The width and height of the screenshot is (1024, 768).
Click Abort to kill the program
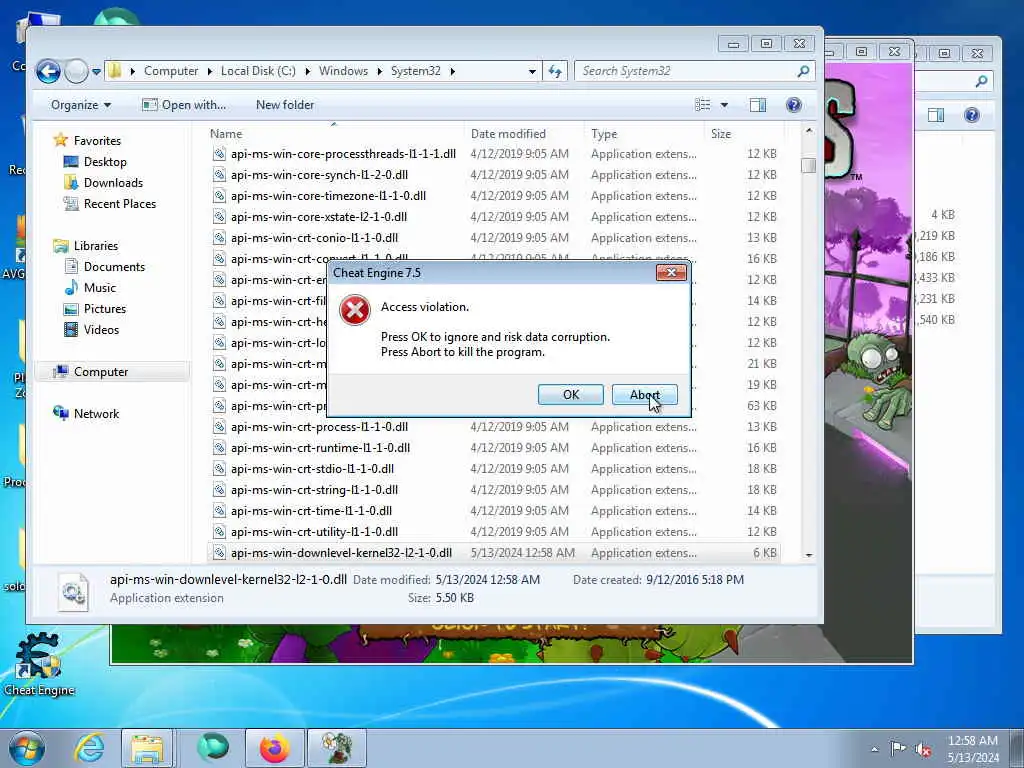click(644, 394)
